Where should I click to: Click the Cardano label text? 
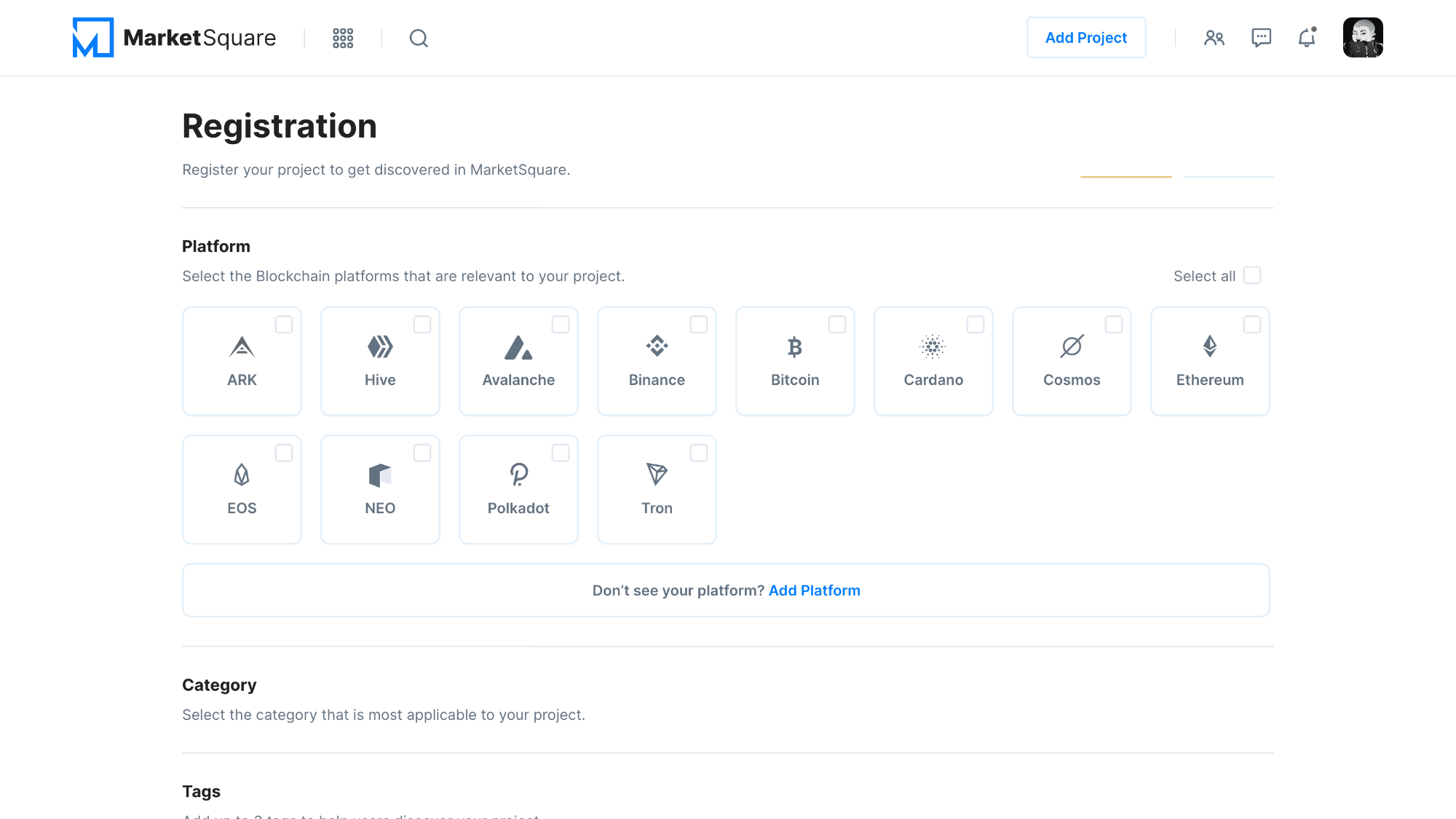point(933,380)
